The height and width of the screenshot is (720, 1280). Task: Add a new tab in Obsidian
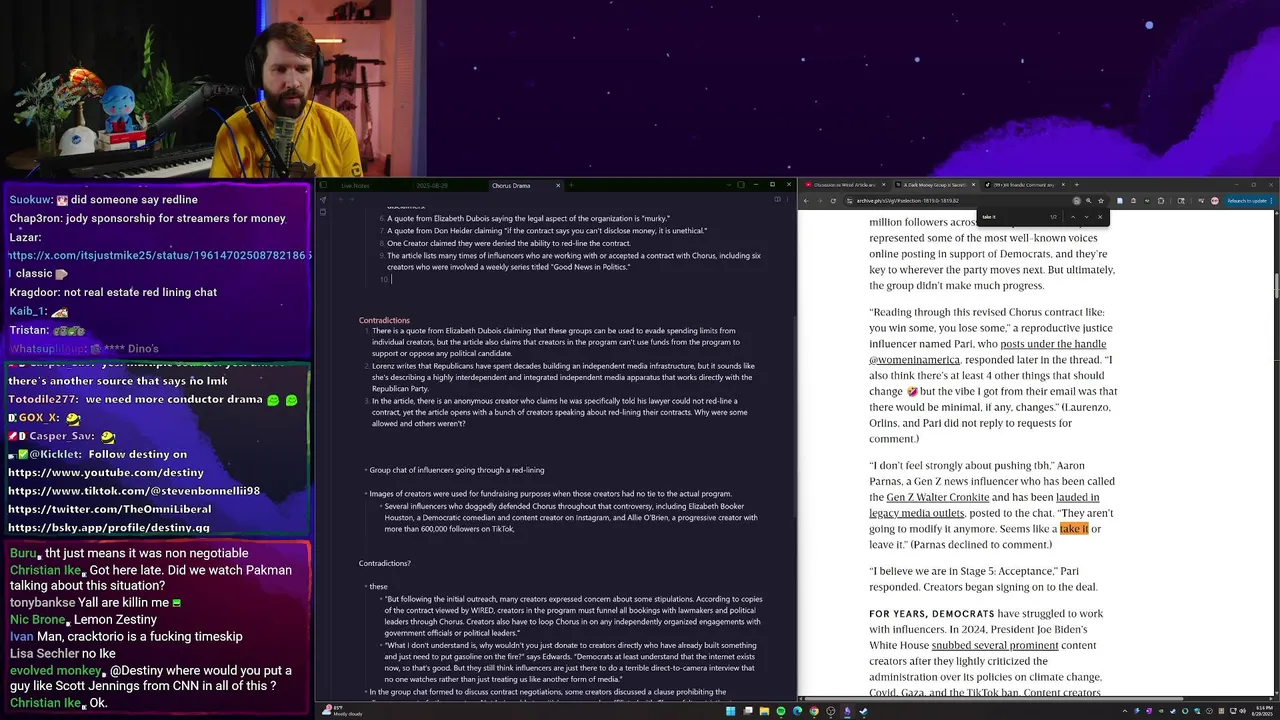click(x=571, y=185)
